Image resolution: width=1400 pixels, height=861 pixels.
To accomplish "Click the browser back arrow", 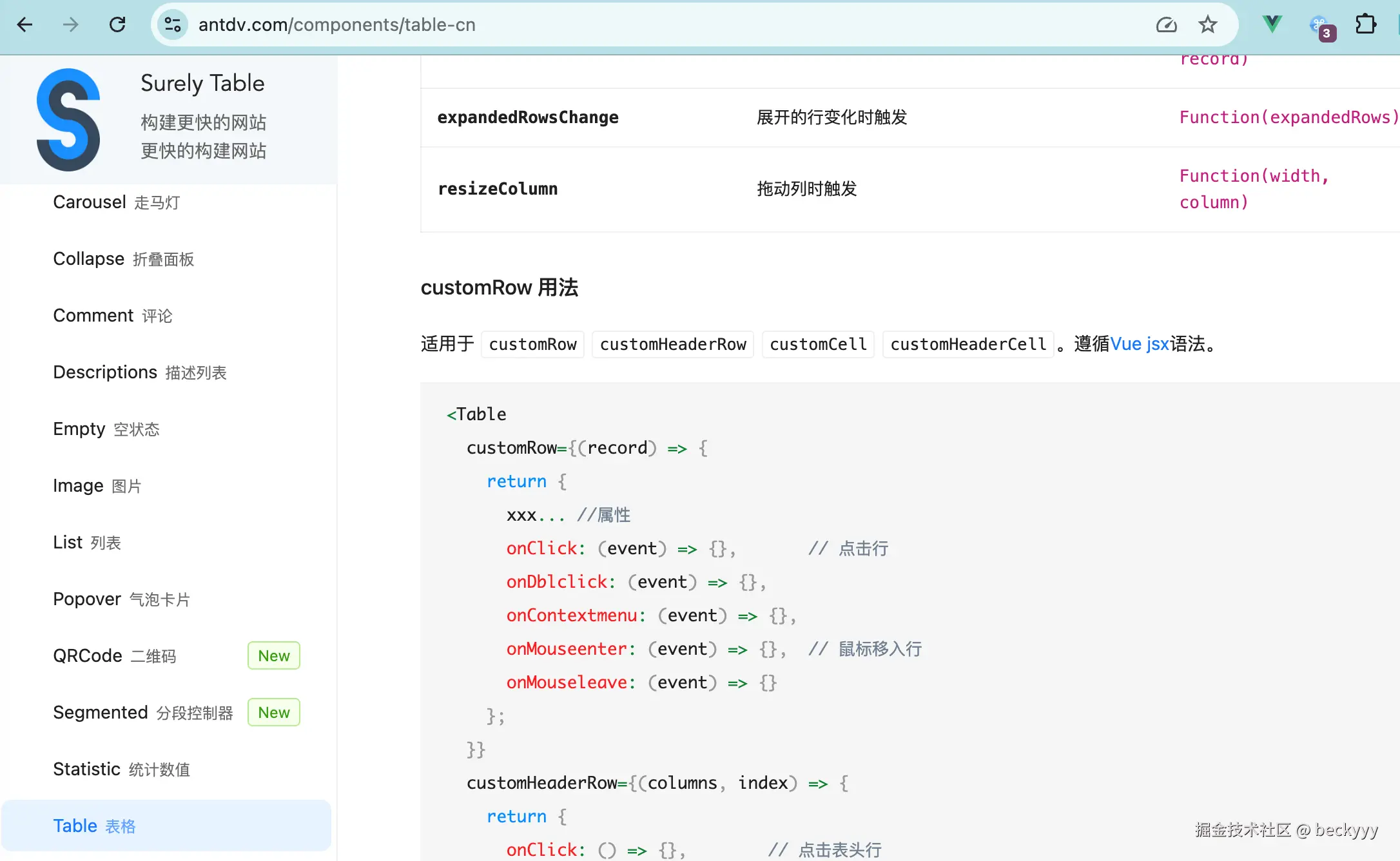I will pyautogui.click(x=24, y=24).
